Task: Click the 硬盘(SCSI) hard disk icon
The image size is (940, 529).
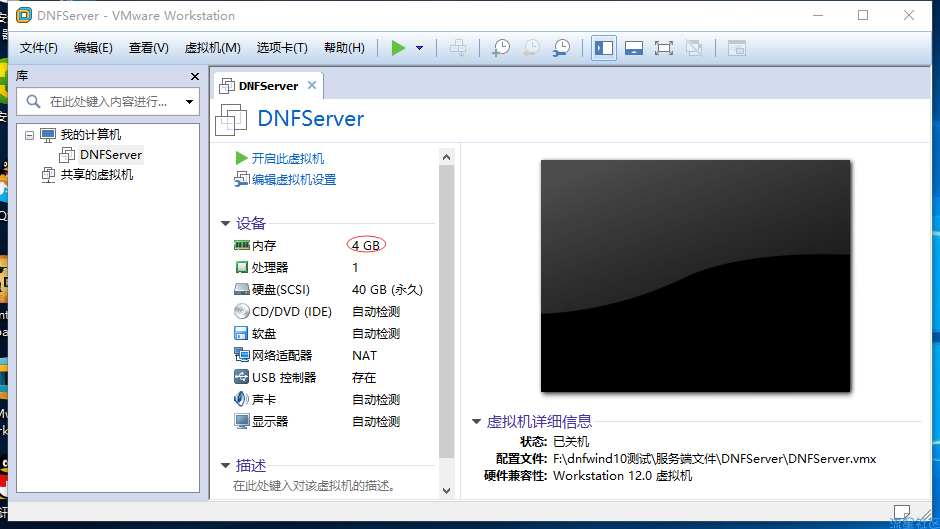Action: tap(242, 290)
